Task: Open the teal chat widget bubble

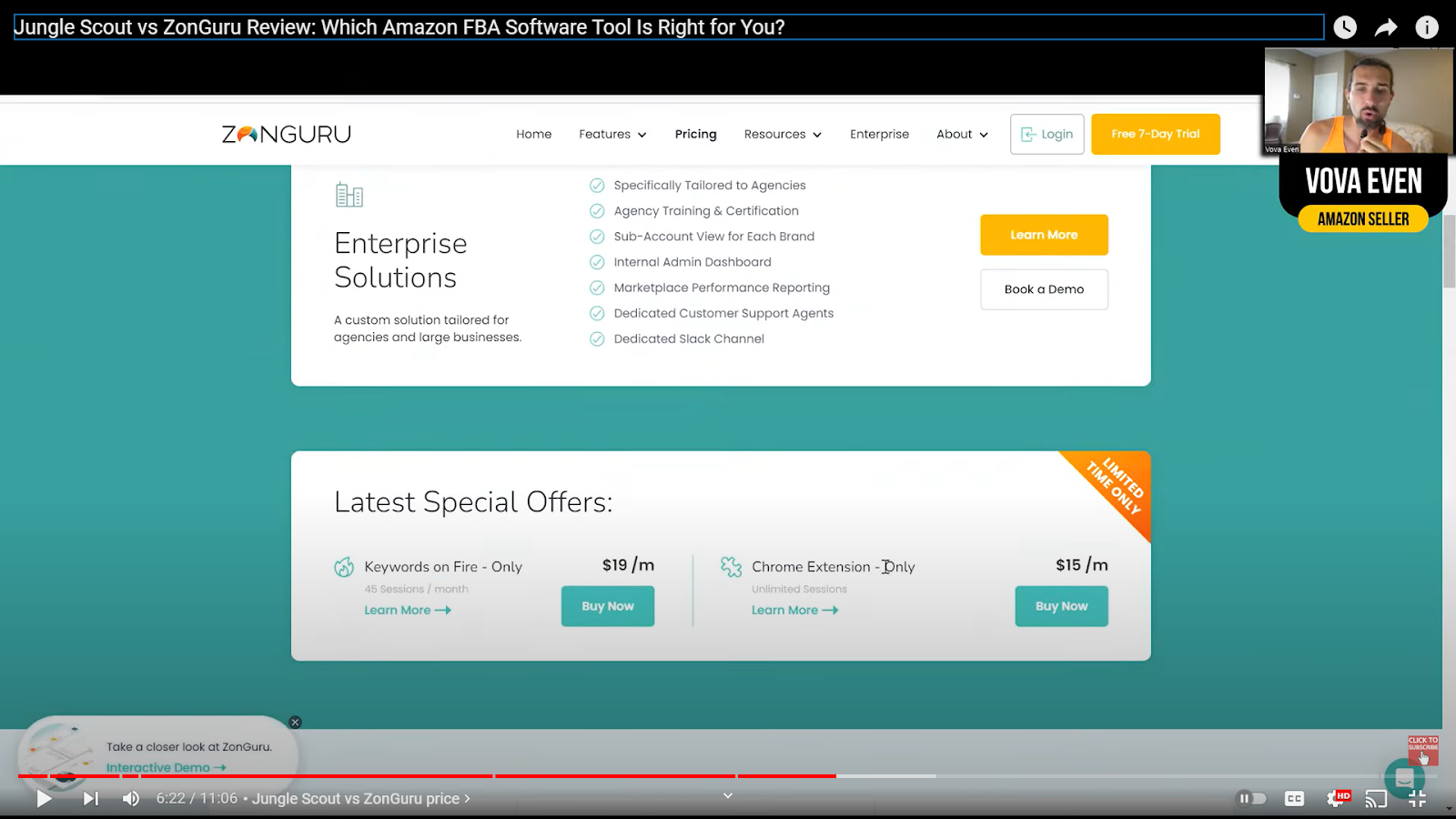Action: coord(1404,778)
